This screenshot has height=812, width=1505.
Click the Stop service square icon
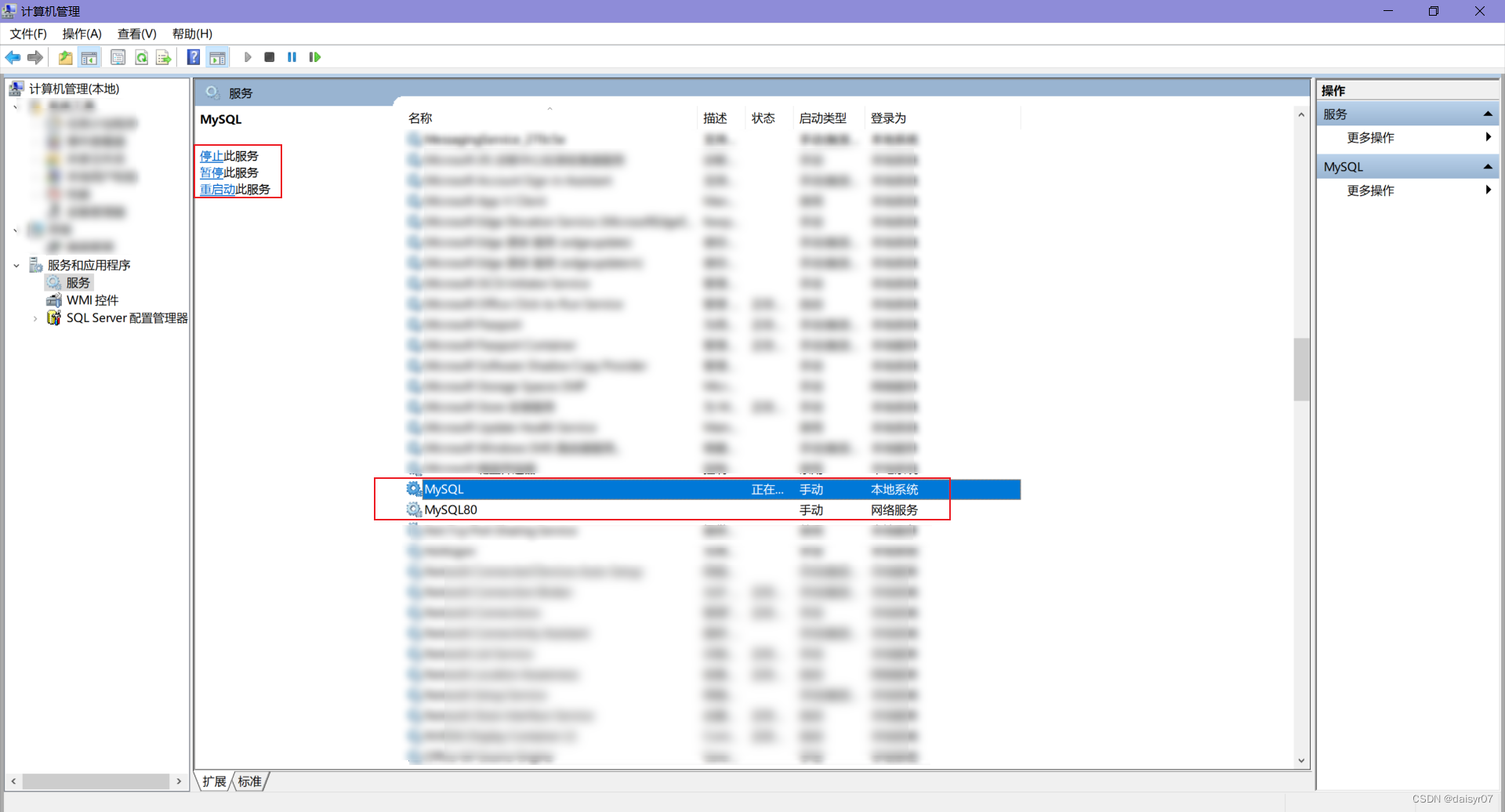coord(270,57)
